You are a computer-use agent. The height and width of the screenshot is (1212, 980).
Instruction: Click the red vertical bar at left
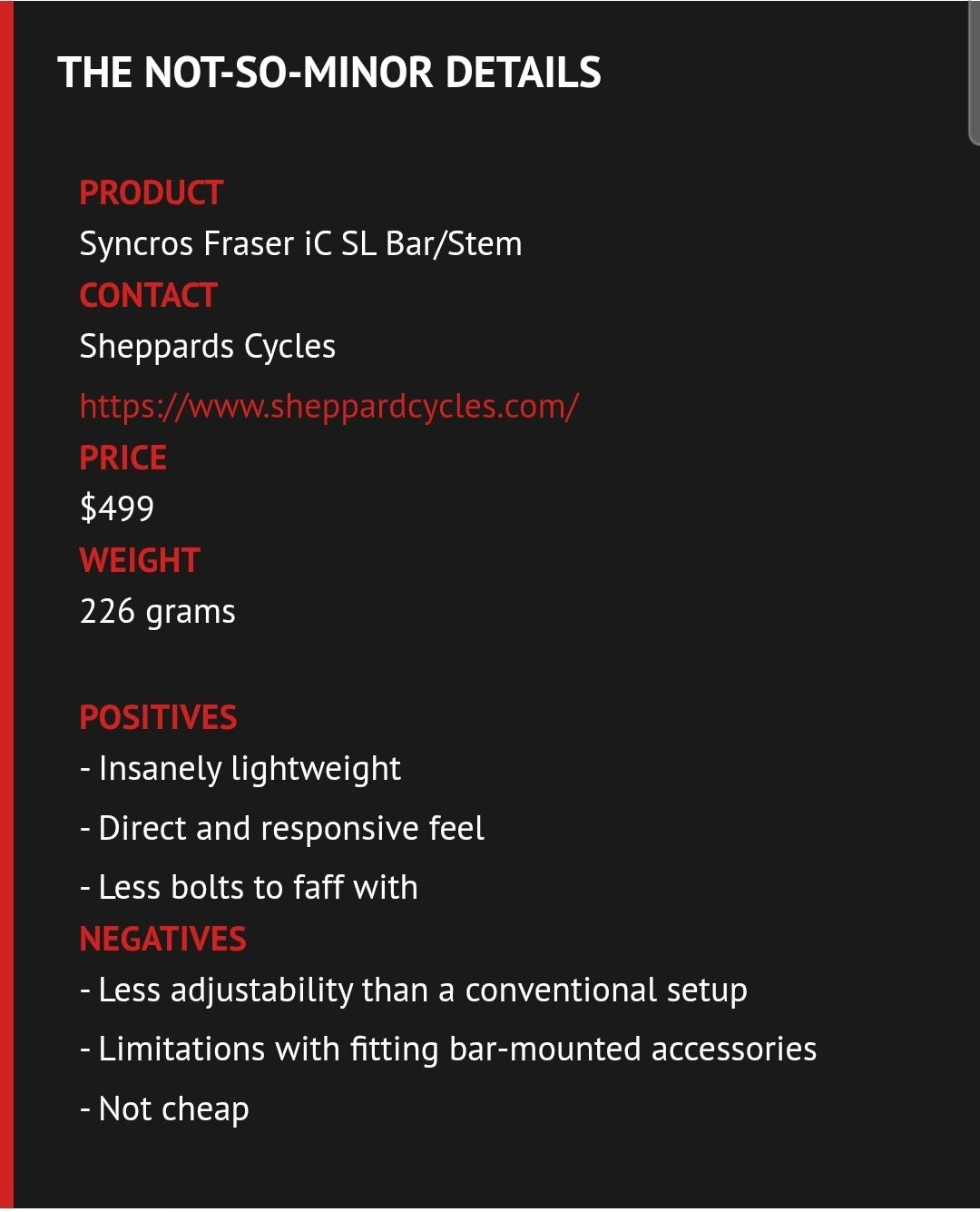coord(6,606)
